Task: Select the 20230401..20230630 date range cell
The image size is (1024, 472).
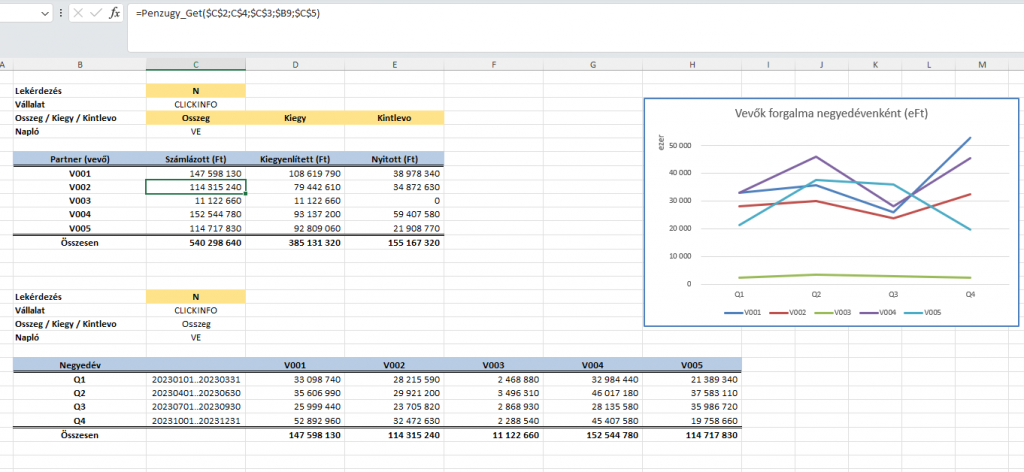Action: pyautogui.click(x=195, y=393)
